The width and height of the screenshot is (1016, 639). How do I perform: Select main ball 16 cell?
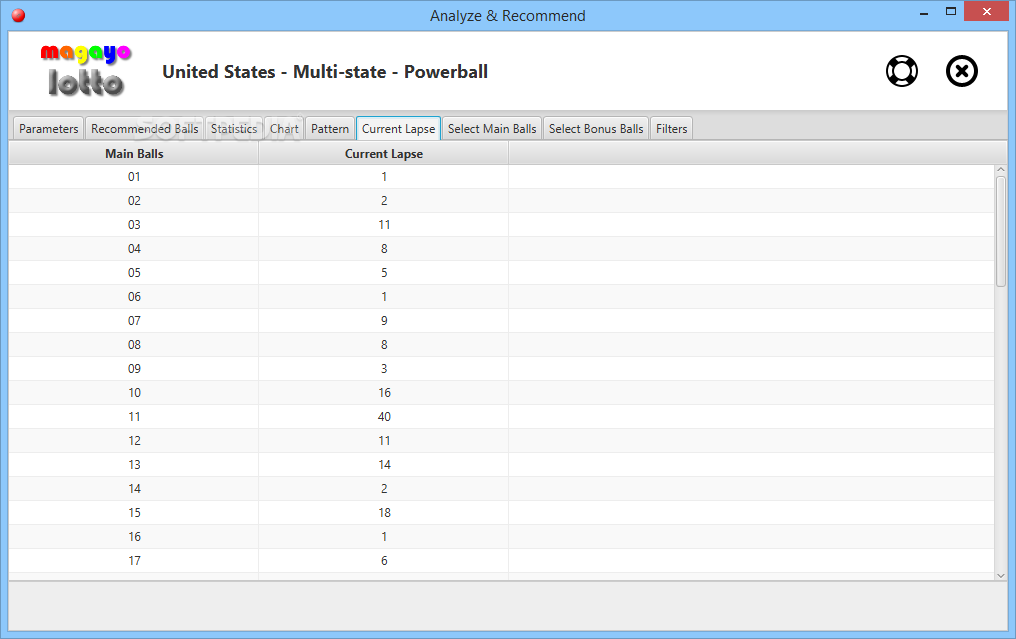pos(134,537)
